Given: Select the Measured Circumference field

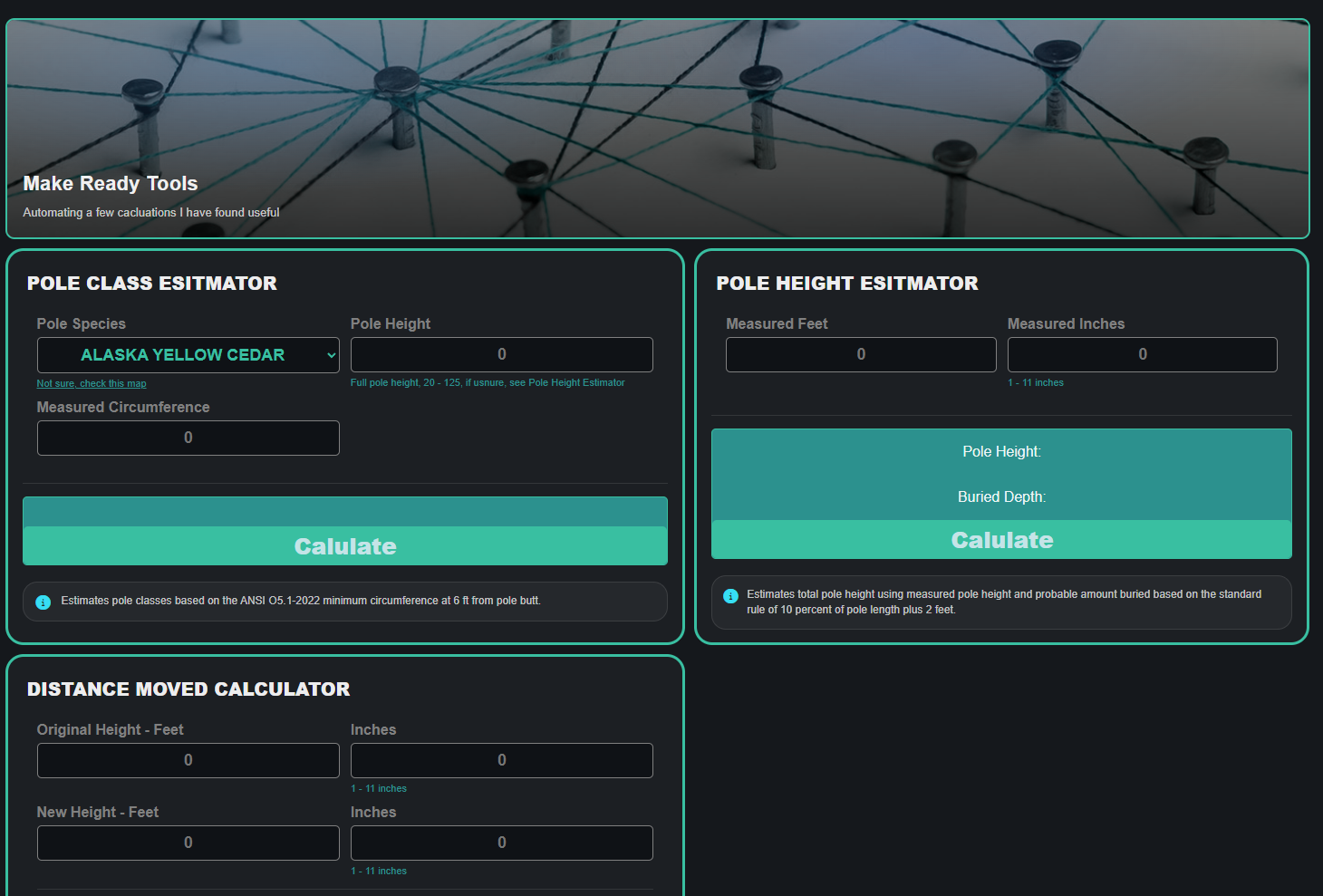Looking at the screenshot, I should tap(188, 438).
